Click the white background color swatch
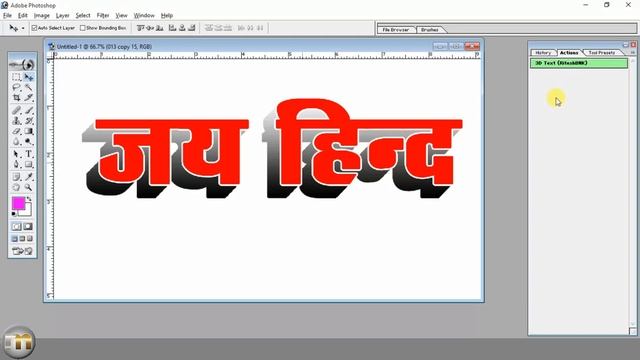Screen dimensions: 640x360 point(27,211)
